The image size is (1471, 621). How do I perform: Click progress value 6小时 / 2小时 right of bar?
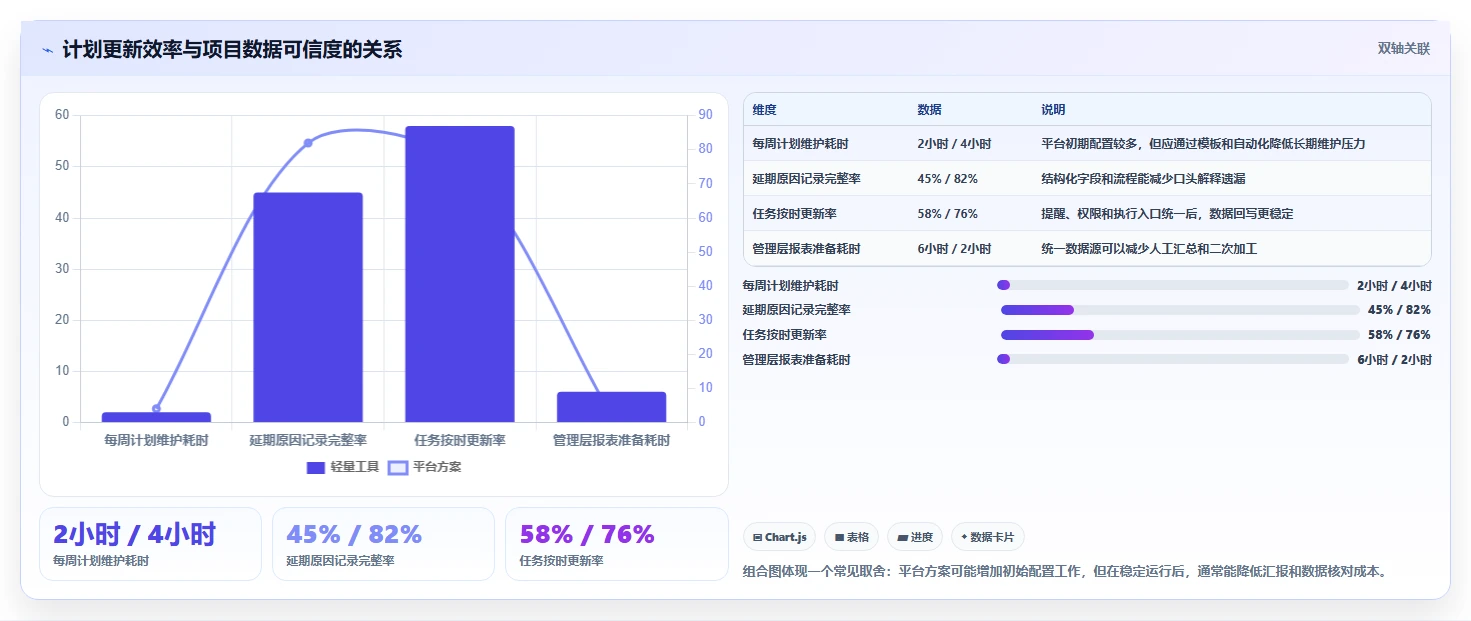coord(1394,360)
